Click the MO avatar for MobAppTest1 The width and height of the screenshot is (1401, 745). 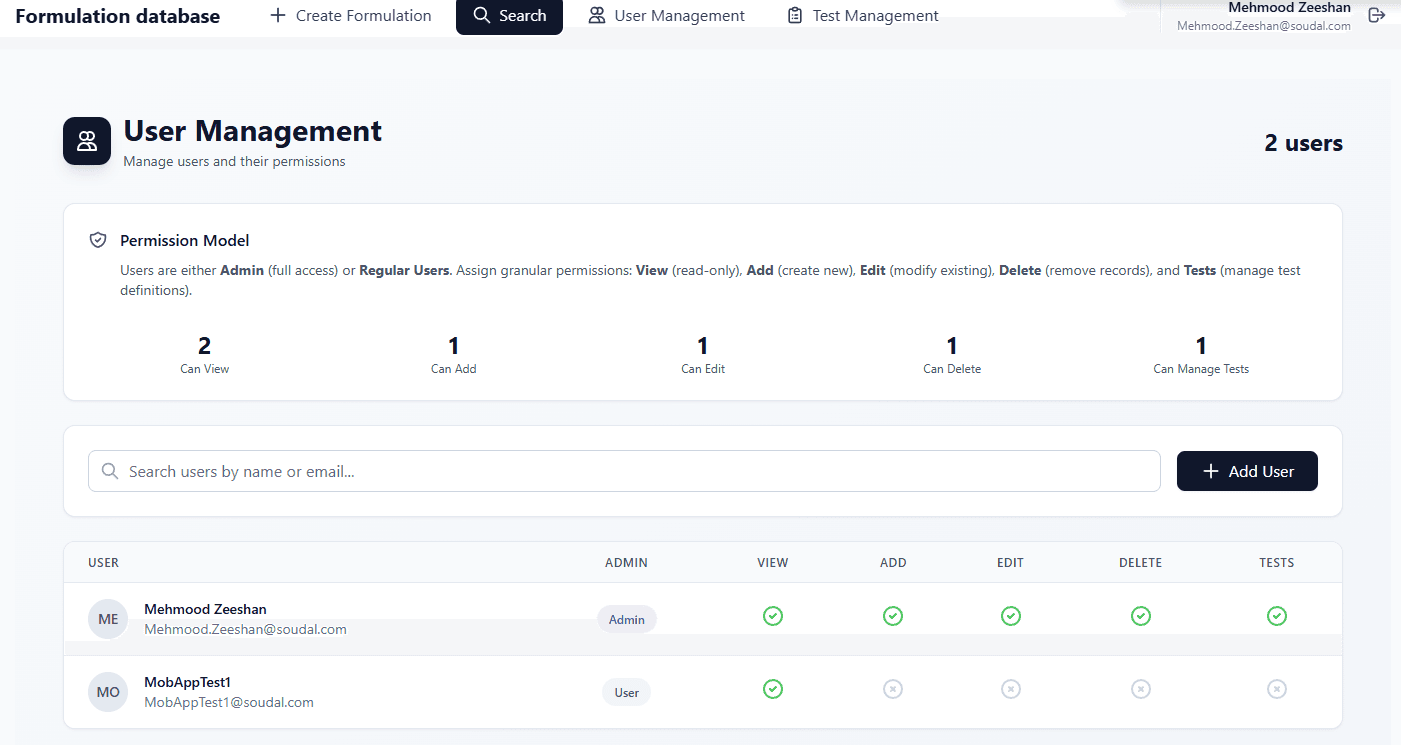click(108, 692)
